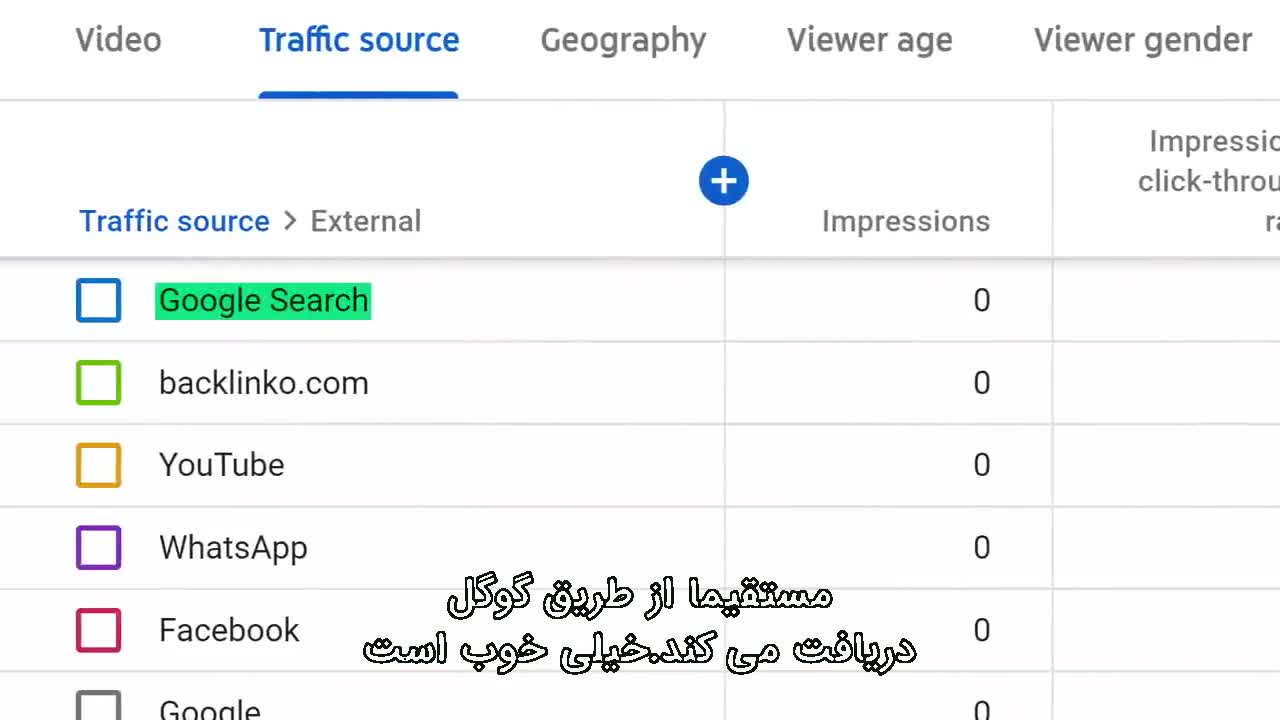Click the WhatsApp source name
This screenshot has height=720, width=1280.
233,548
